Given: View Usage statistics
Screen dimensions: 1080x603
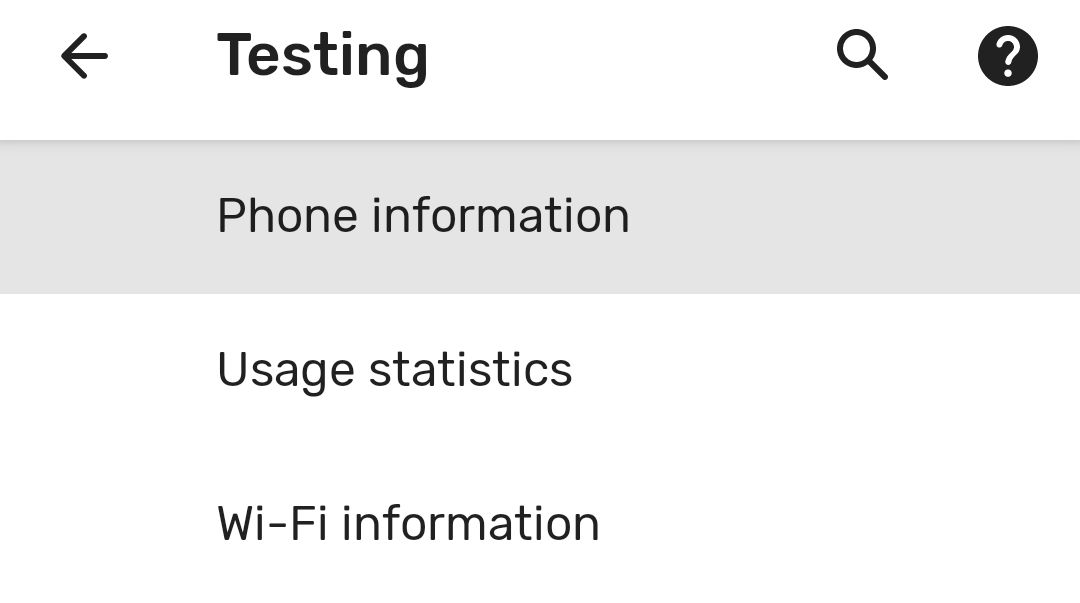Looking at the screenshot, I should tap(394, 370).
